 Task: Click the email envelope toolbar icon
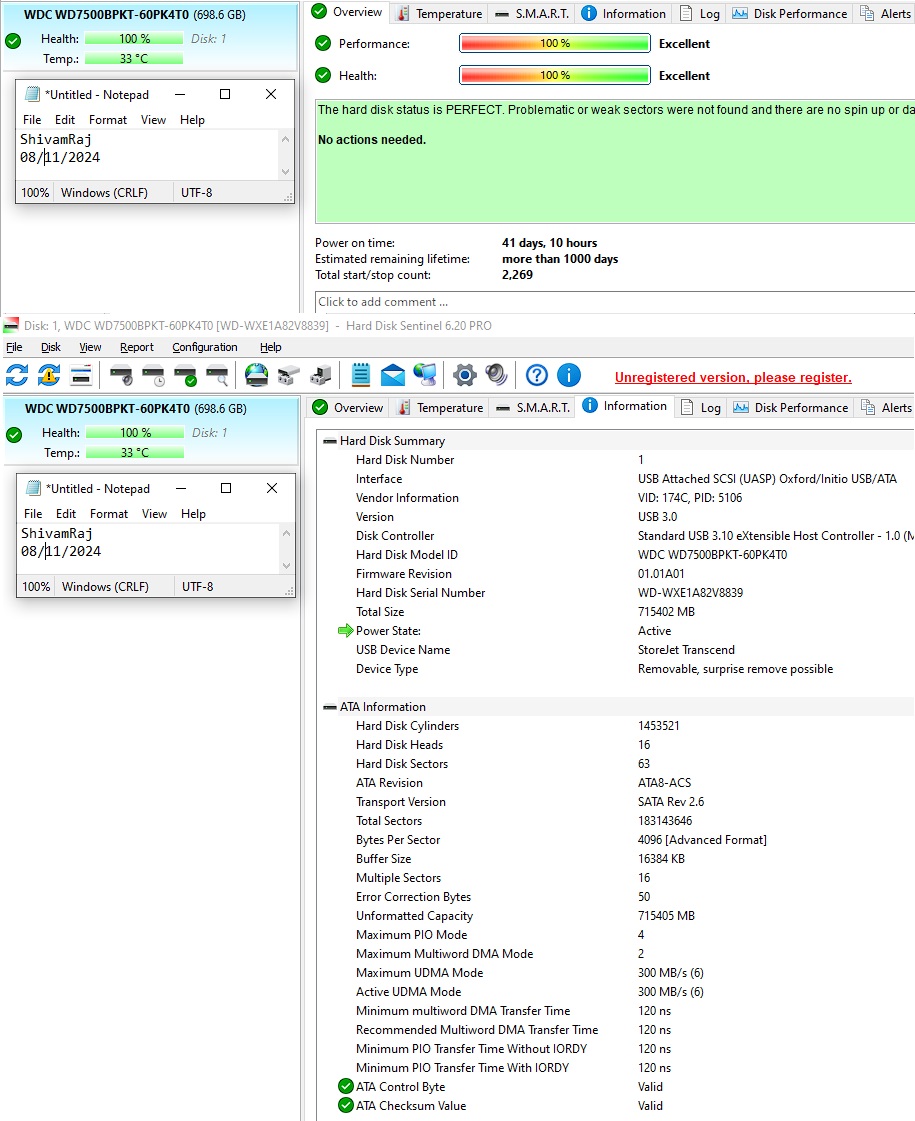point(393,375)
